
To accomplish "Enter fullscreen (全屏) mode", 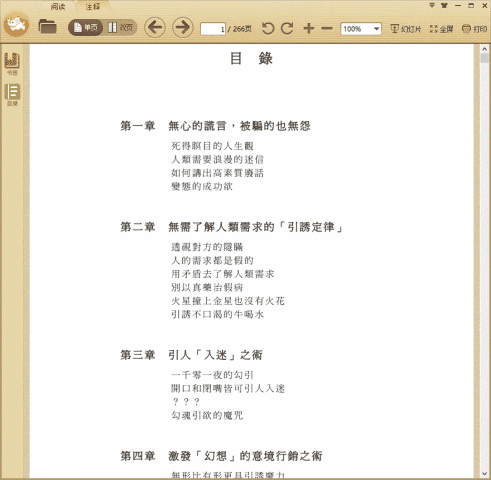I will pyautogui.click(x=441, y=29).
